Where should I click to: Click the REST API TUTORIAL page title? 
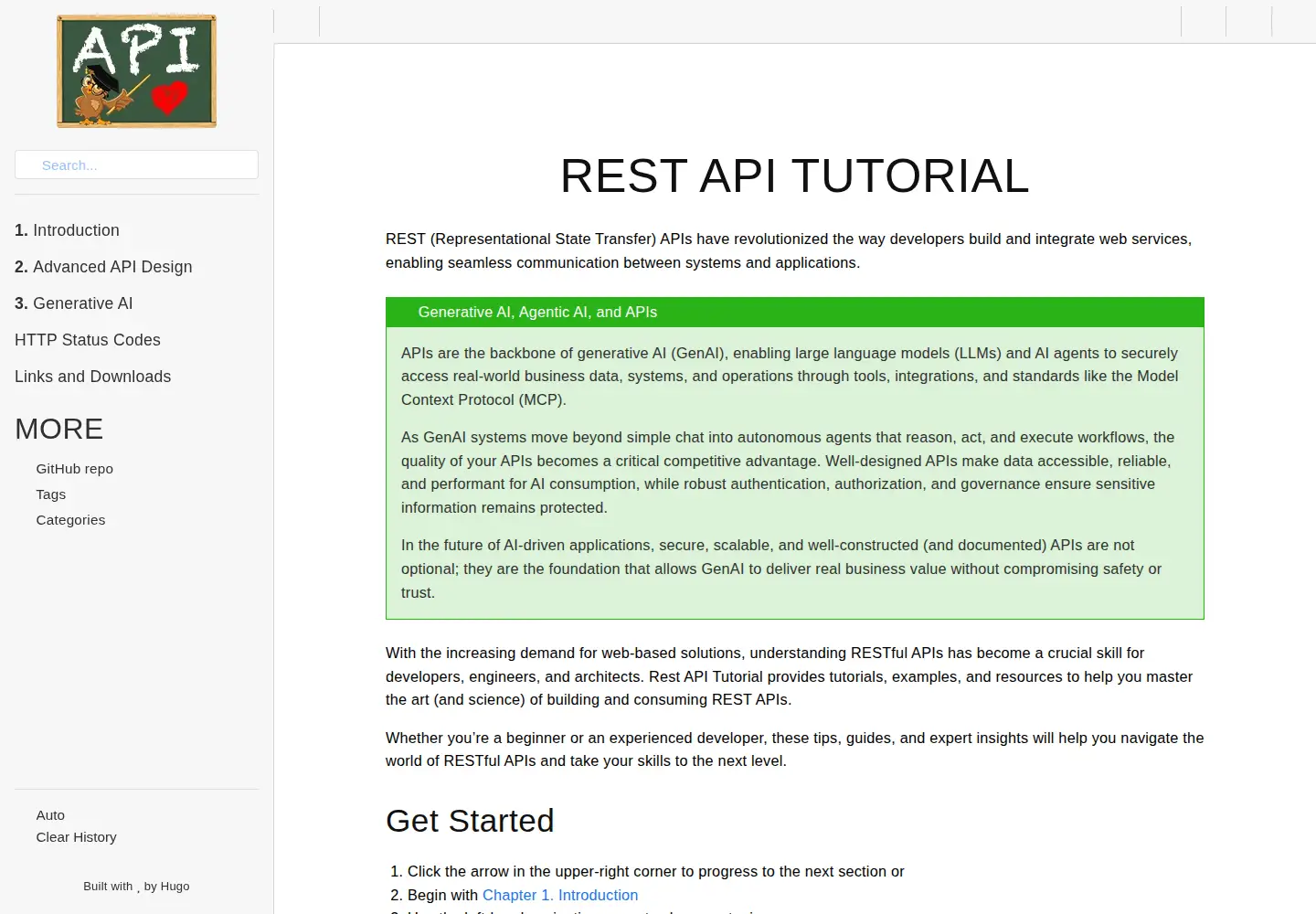[x=795, y=175]
